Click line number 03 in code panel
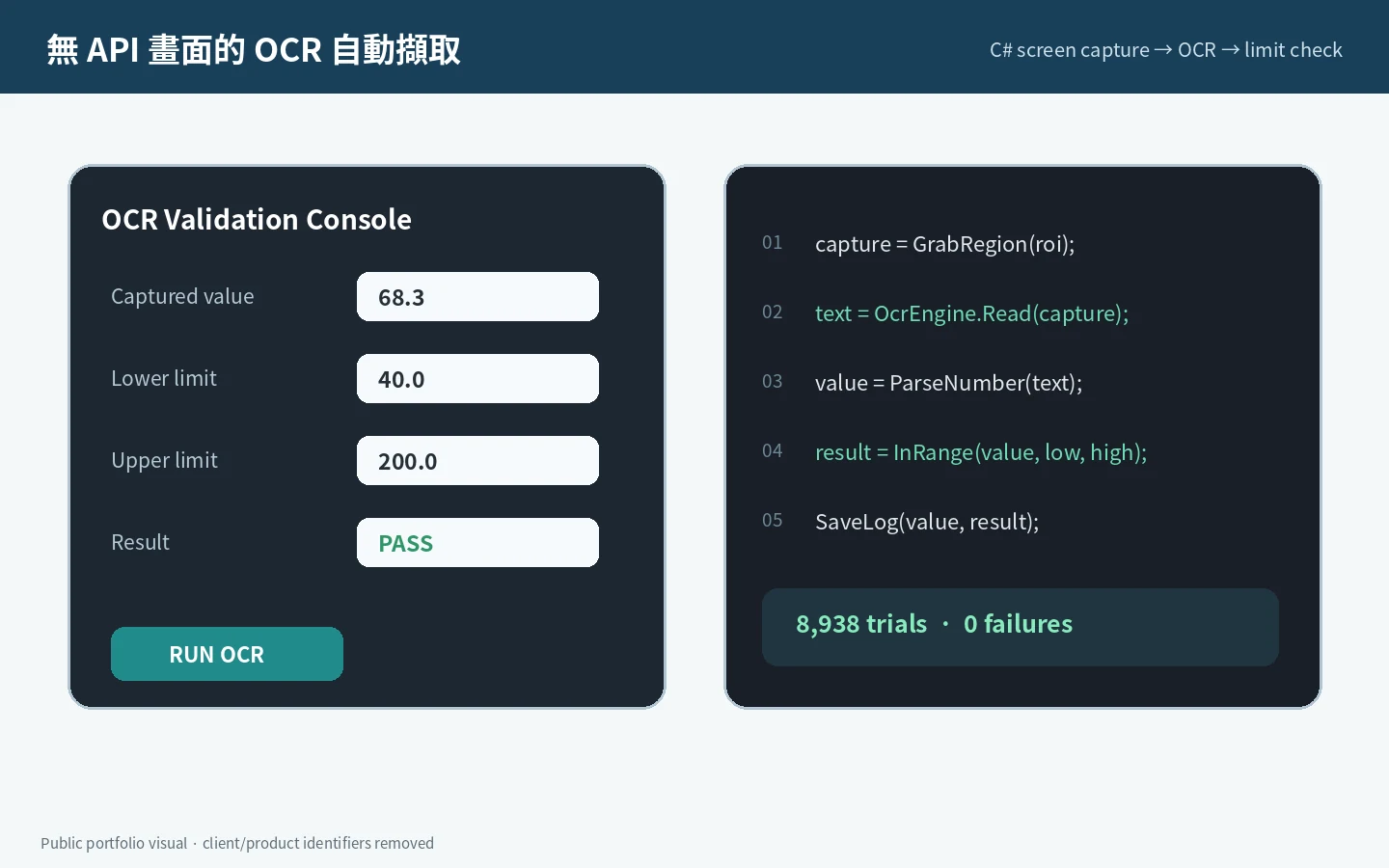 click(773, 382)
